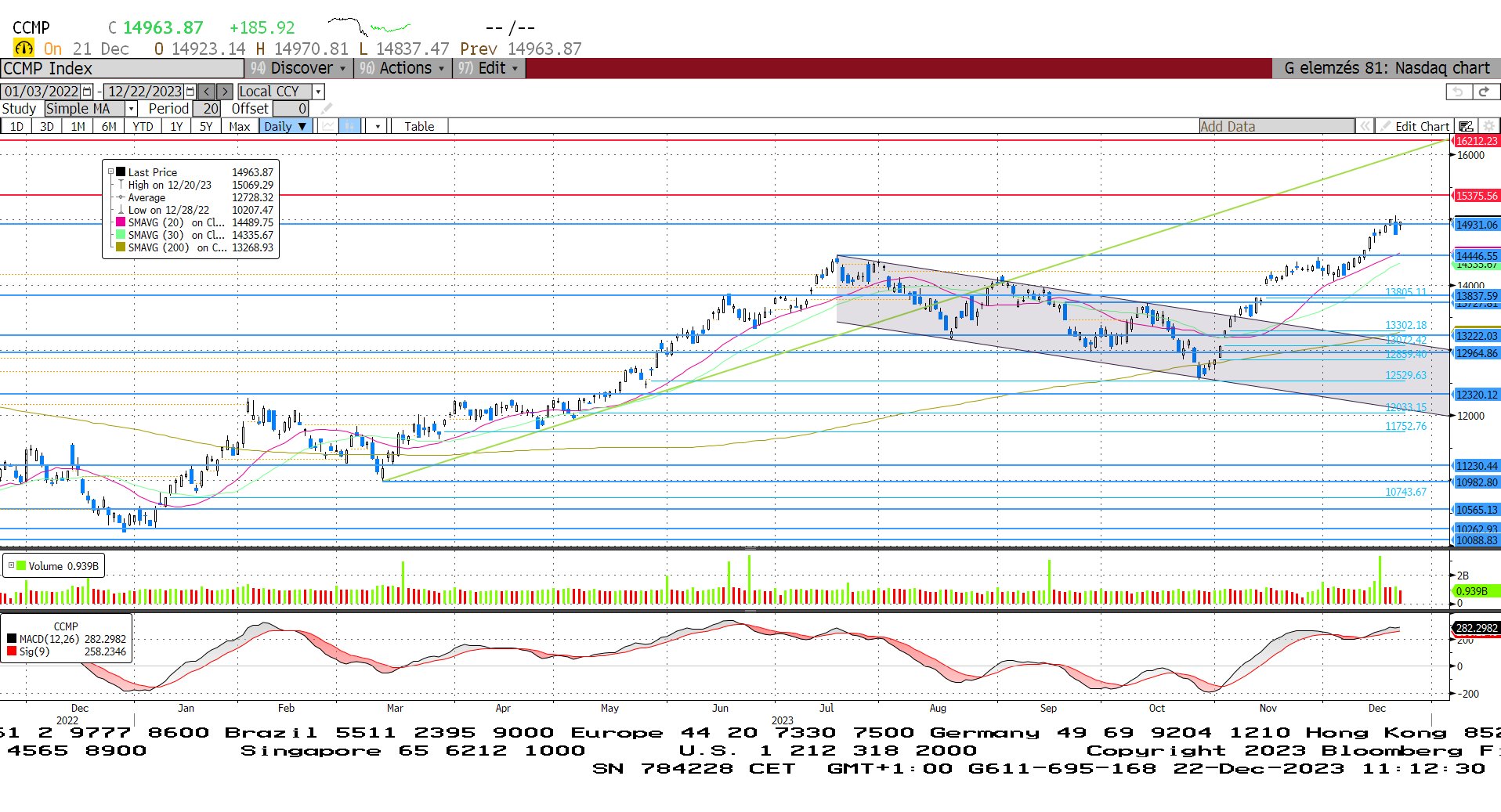Collapse the Volume legend panel
Viewport: 1501px width, 812px height.
11,565
